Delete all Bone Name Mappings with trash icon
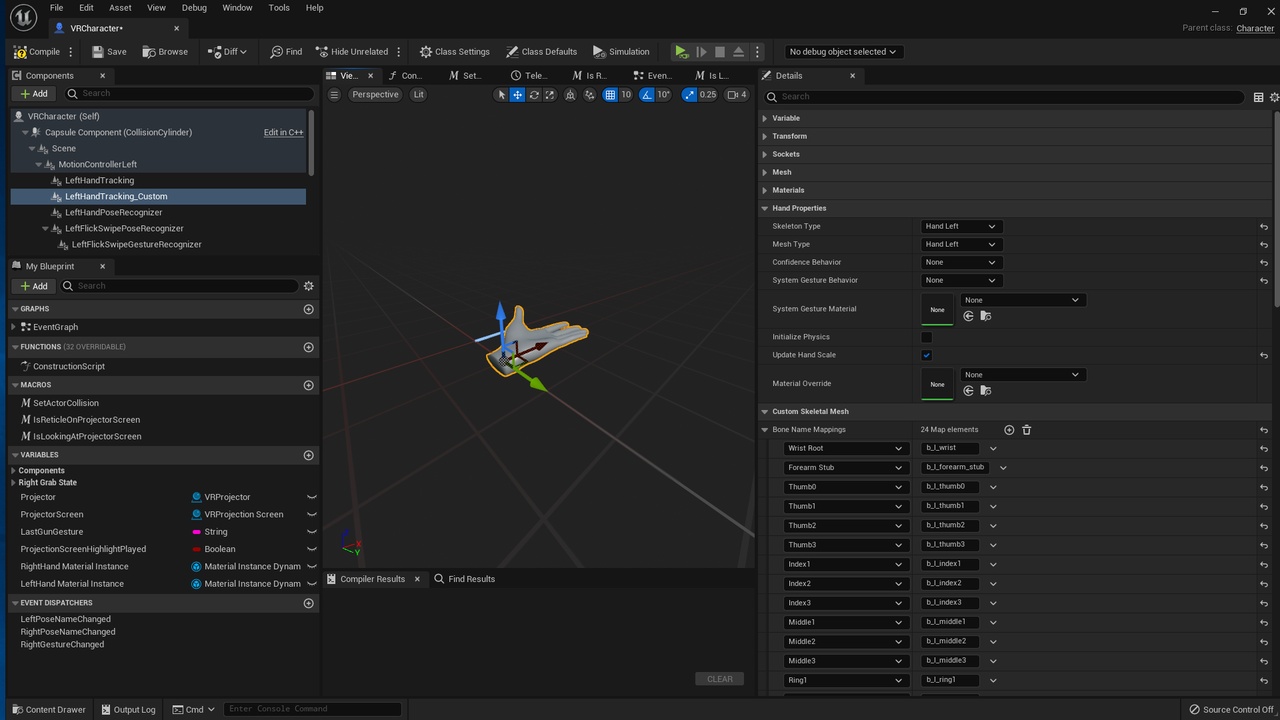Viewport: 1280px width, 720px height. [x=1026, y=430]
